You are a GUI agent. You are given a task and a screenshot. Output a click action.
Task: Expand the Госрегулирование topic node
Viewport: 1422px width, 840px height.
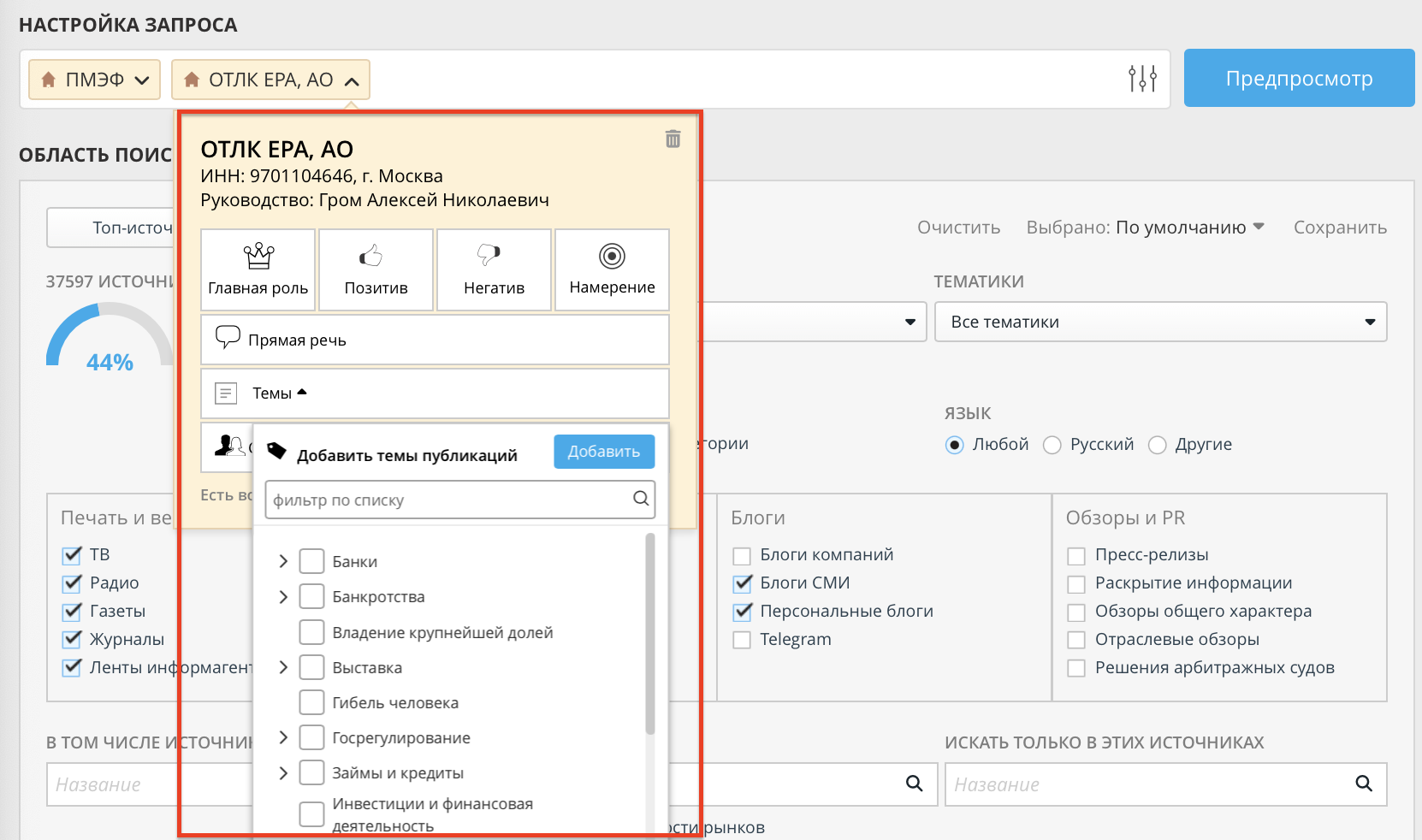click(283, 737)
